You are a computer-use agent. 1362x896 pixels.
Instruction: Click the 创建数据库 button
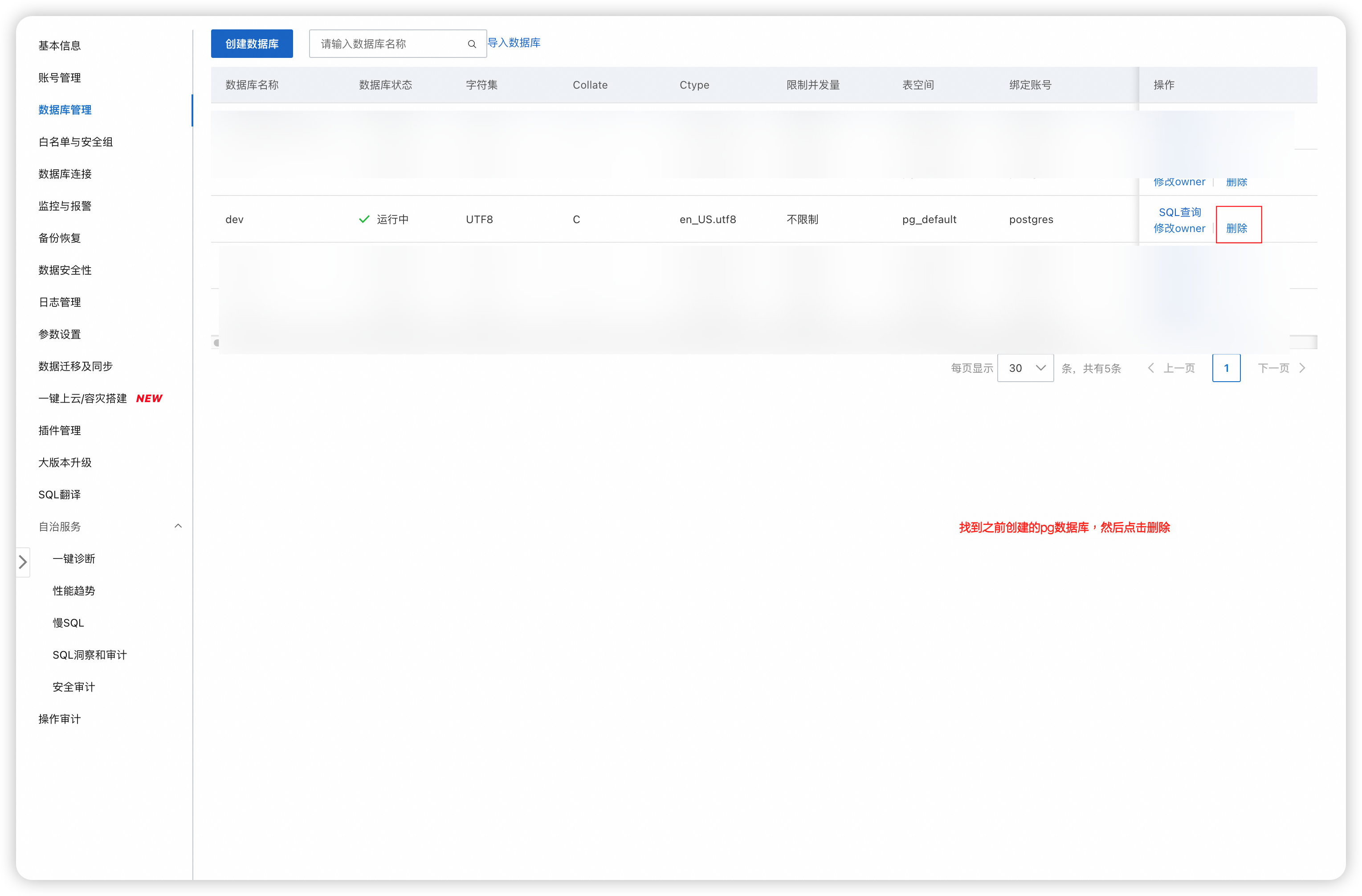tap(252, 44)
